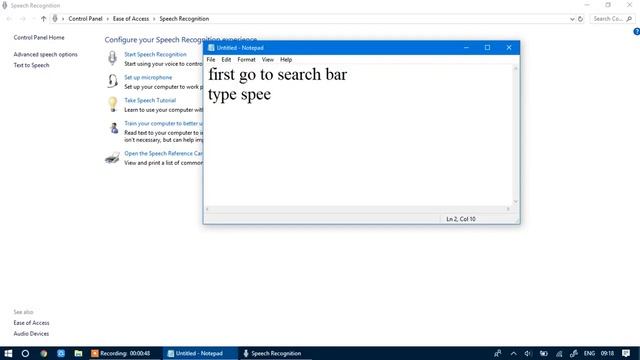
Task: Maximize the Notepad window
Action: [x=487, y=48]
